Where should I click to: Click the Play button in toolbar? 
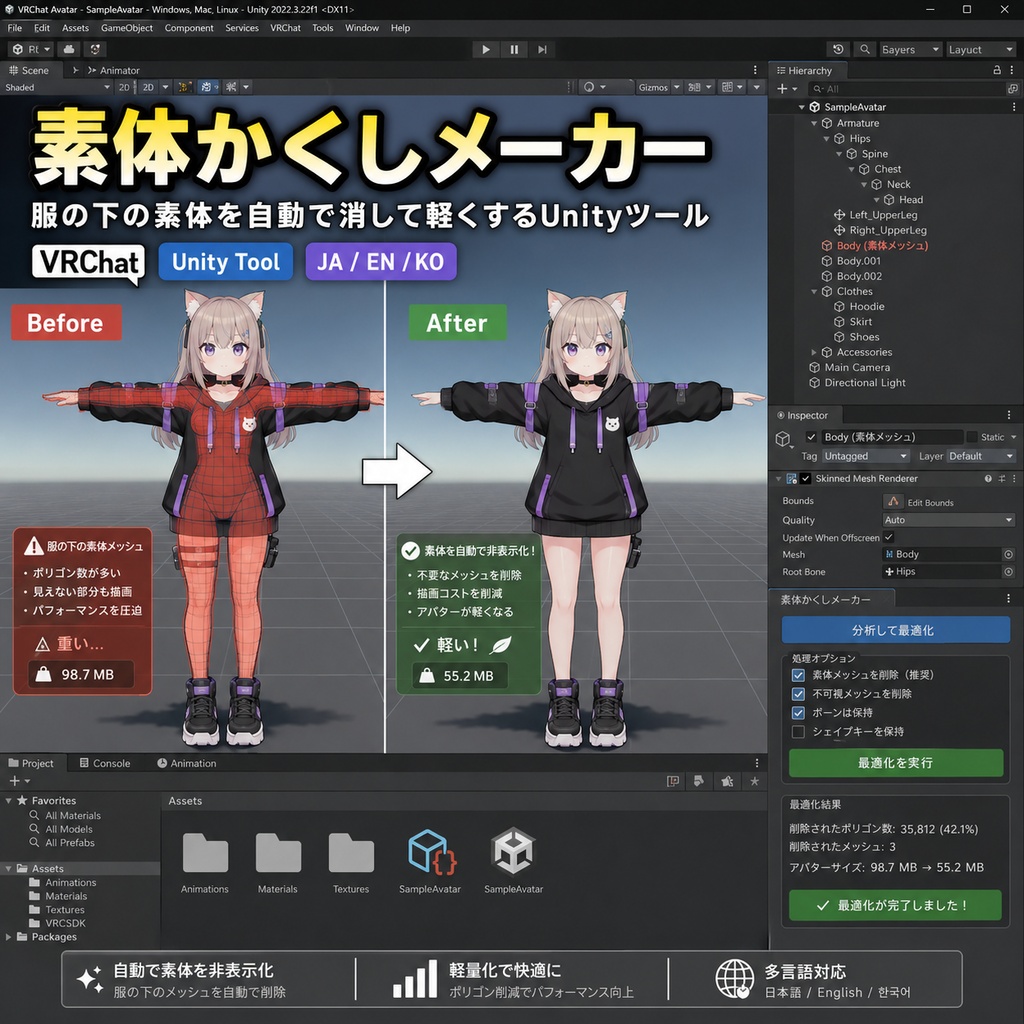pos(485,50)
